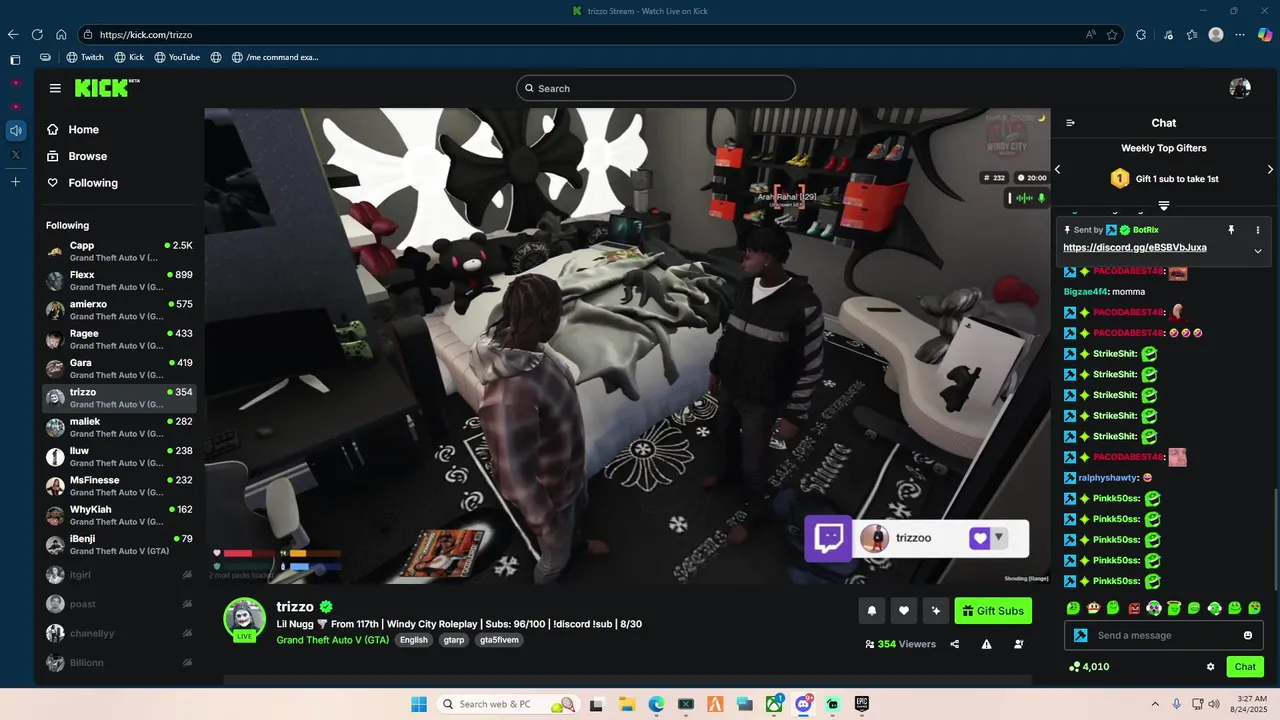1280x720 pixels.
Task: Go to next Weekly Top Gifters slide
Action: 1270,169
